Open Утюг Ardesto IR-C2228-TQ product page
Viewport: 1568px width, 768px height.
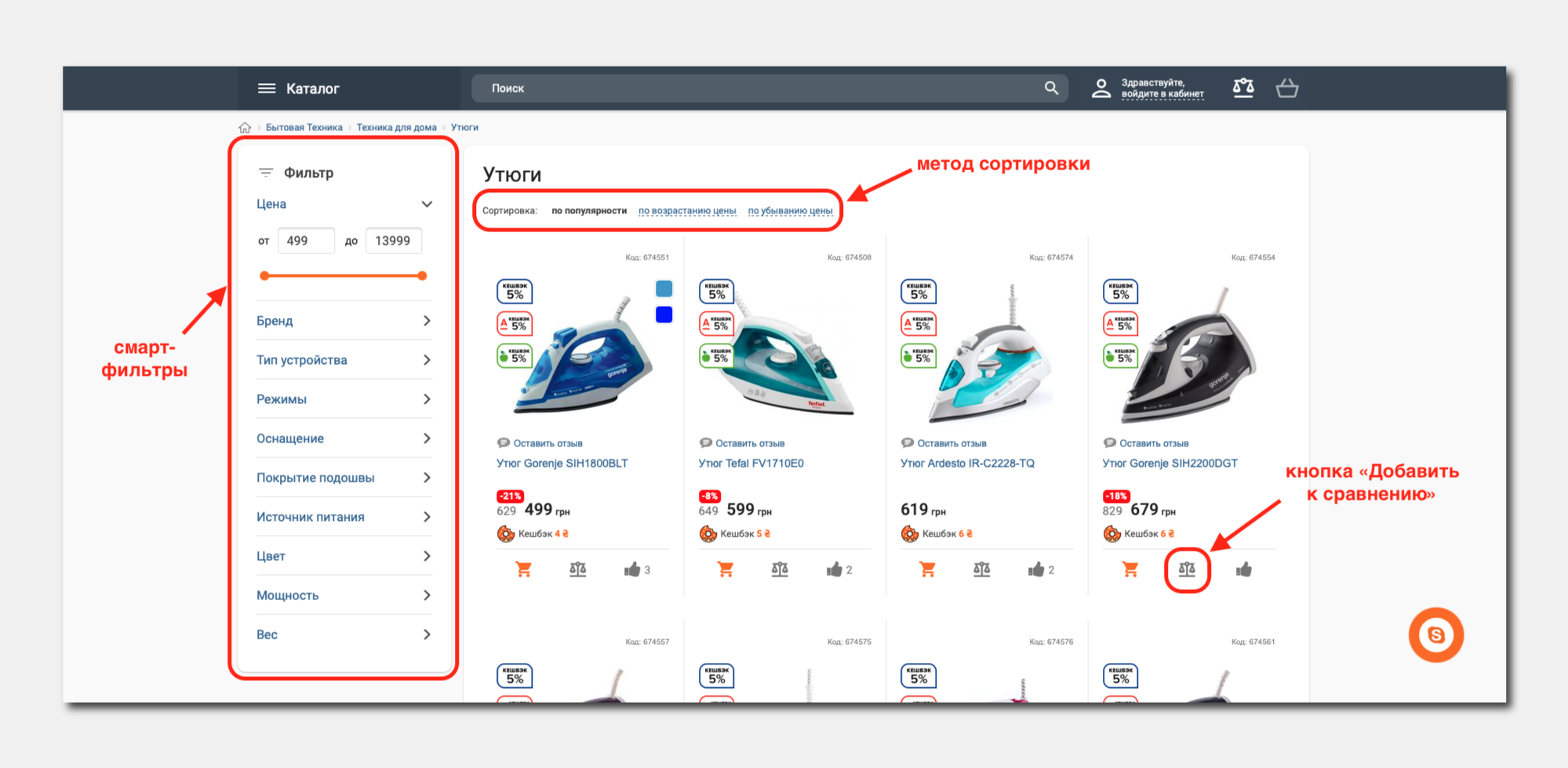coord(967,464)
